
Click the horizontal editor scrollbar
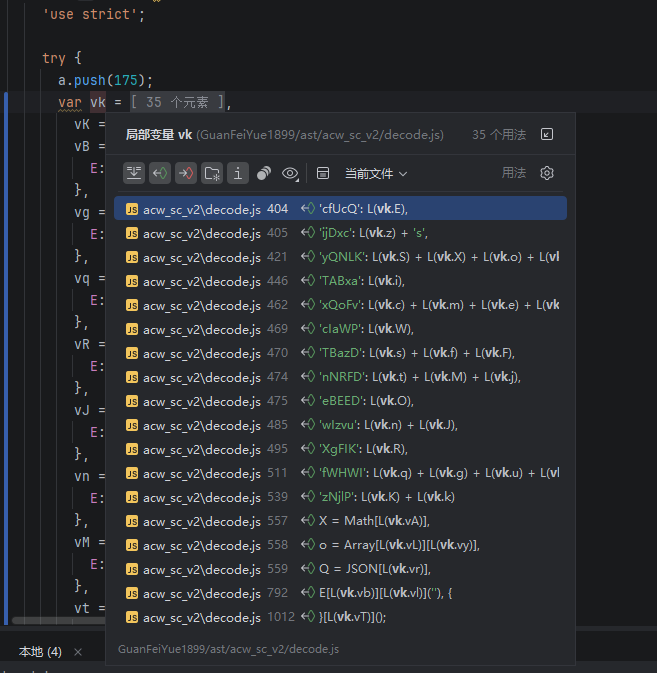58,621
